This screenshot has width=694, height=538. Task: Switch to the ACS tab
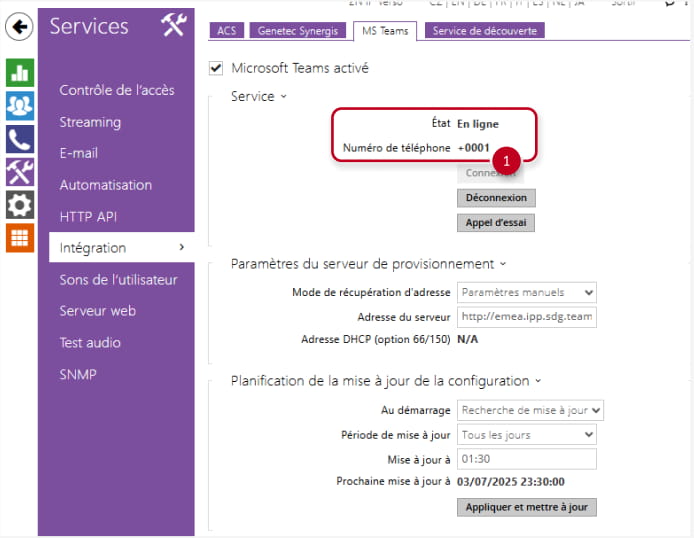click(x=227, y=31)
